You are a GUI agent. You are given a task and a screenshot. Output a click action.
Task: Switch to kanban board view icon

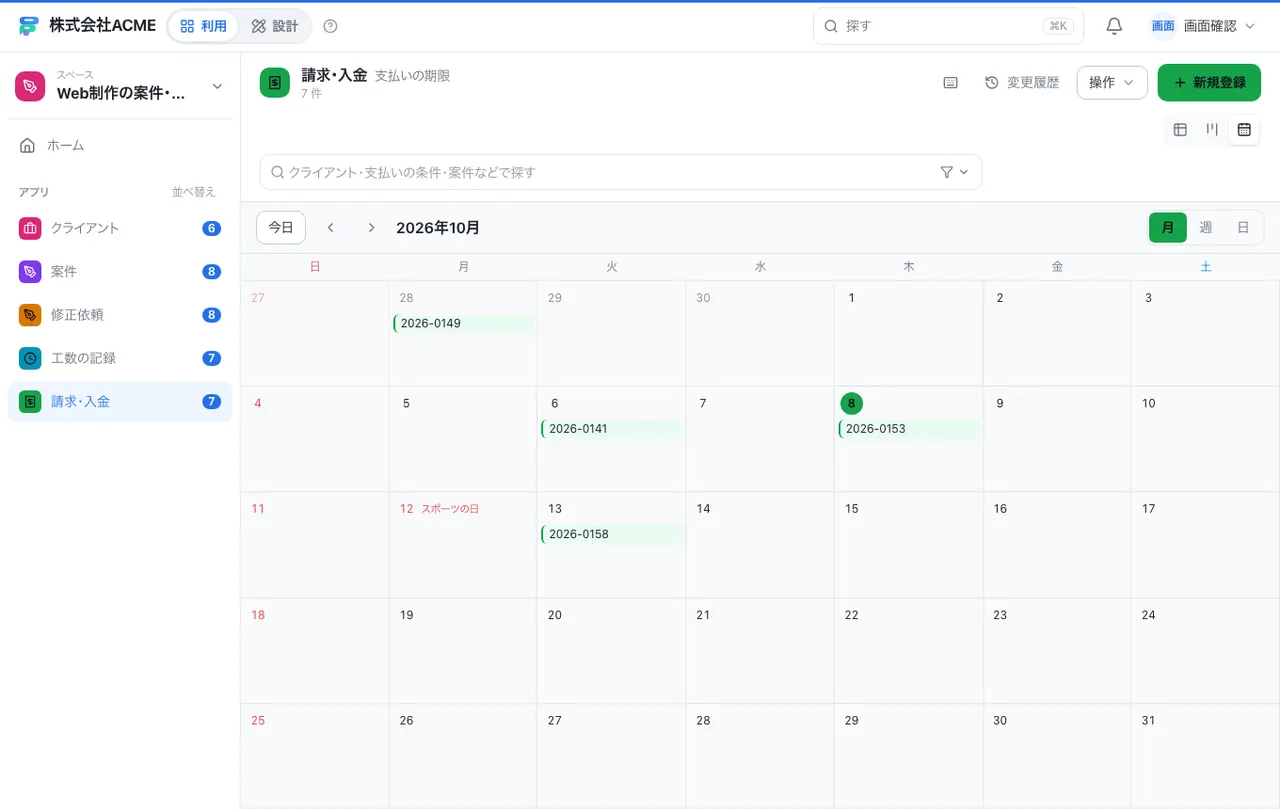tap(1212, 129)
